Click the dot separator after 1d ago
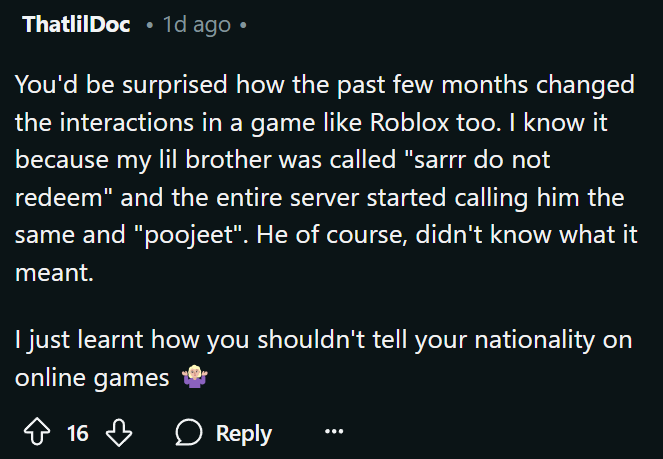 (243, 25)
